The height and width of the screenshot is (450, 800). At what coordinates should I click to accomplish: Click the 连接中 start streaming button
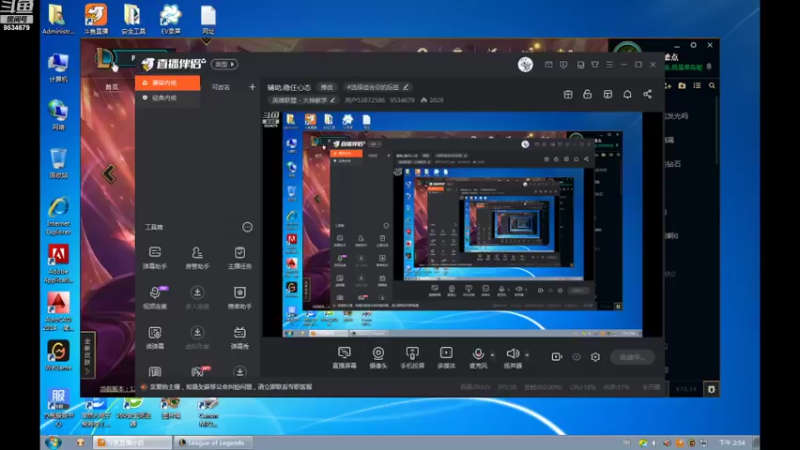[632, 357]
